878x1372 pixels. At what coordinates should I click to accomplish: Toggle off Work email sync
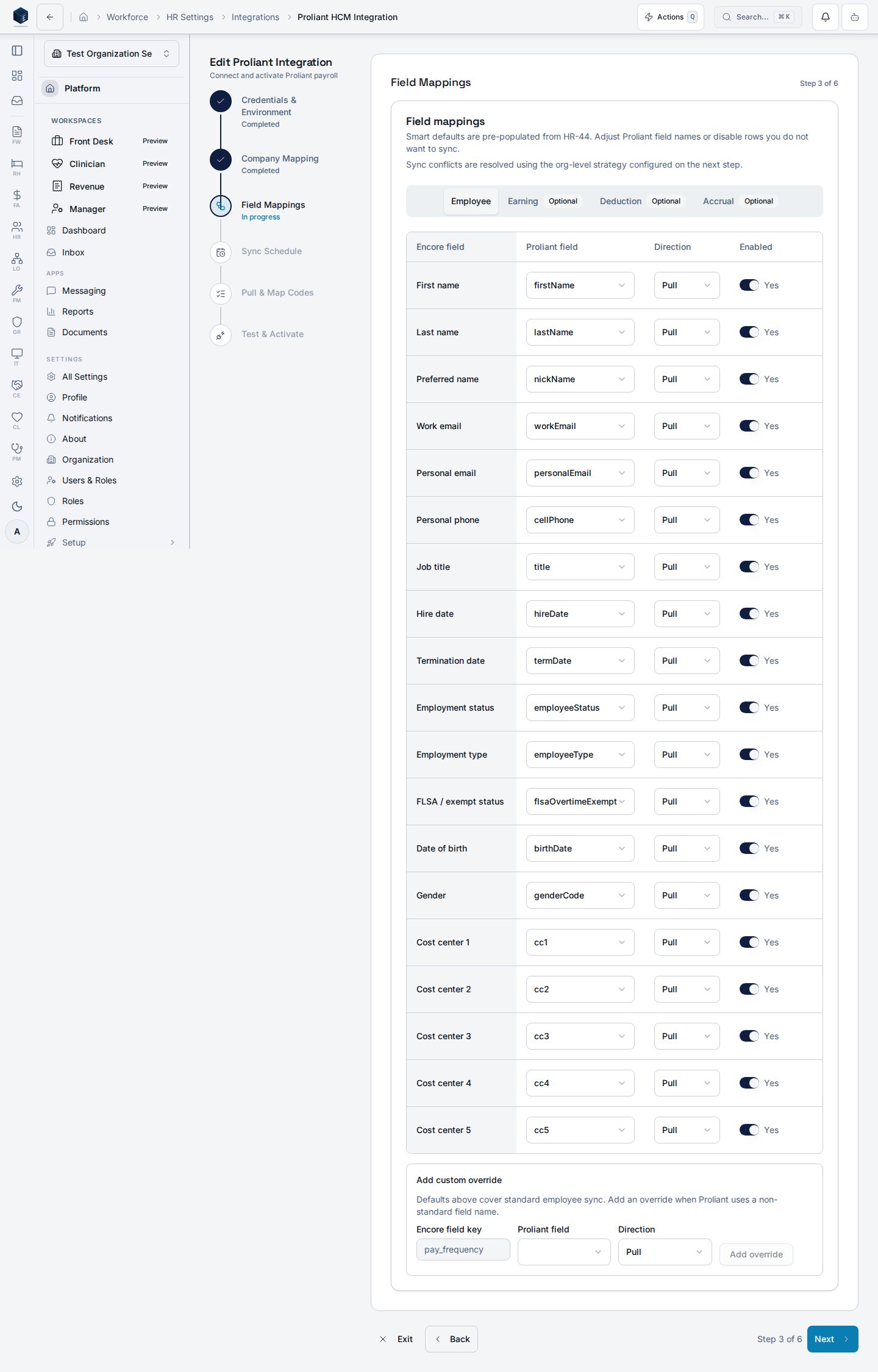(749, 426)
